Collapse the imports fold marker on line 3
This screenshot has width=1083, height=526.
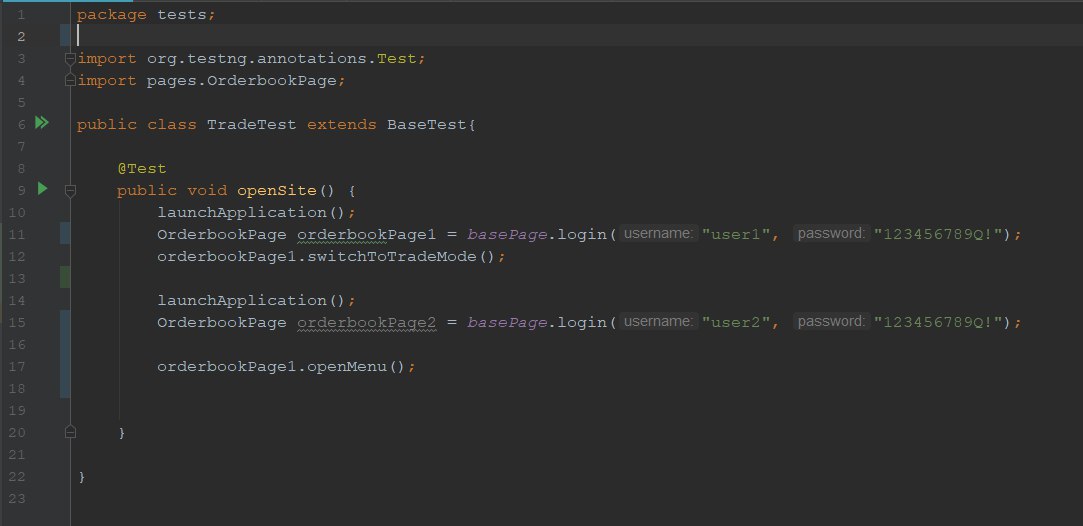click(70, 59)
